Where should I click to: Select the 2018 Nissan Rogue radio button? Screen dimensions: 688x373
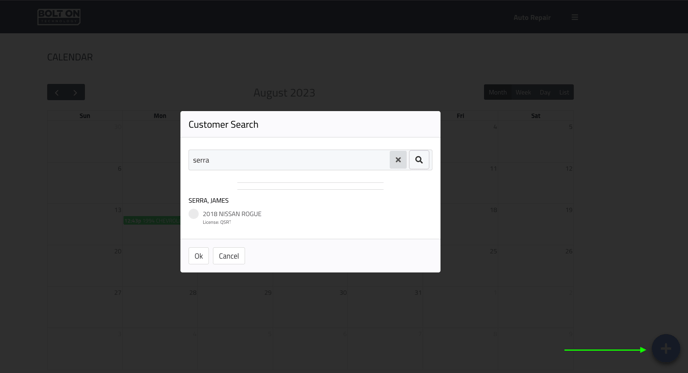[x=194, y=214]
